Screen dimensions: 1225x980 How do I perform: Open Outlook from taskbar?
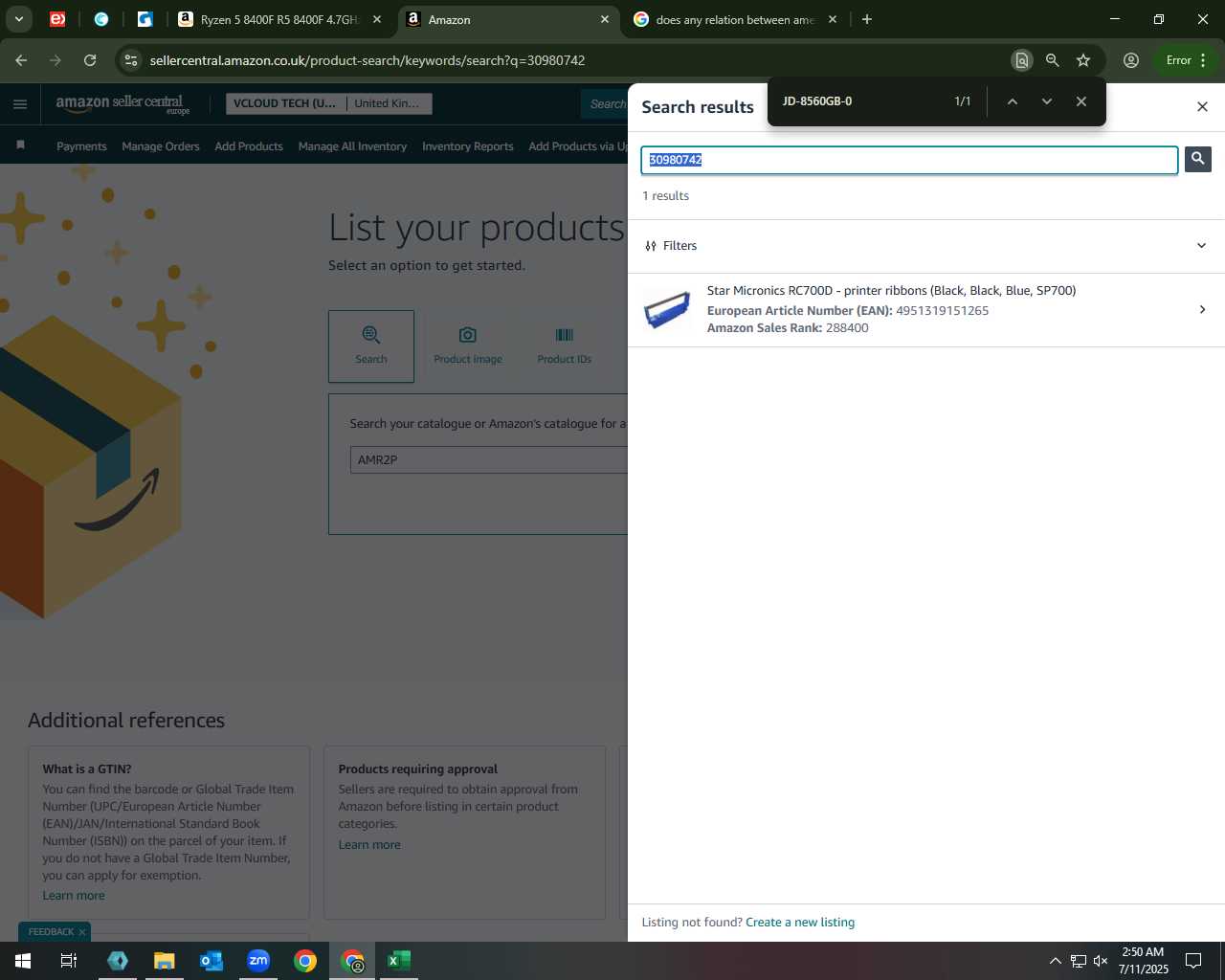[212, 961]
